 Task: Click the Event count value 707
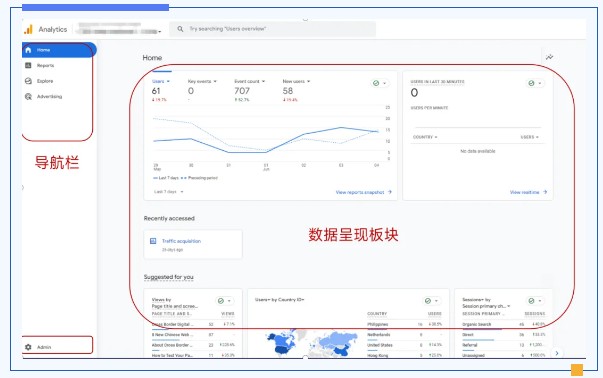click(242, 91)
